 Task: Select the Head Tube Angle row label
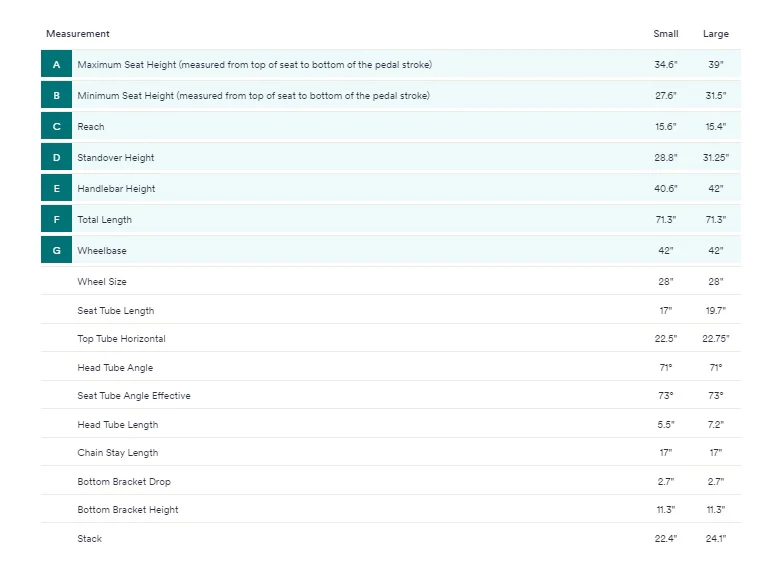tap(115, 368)
